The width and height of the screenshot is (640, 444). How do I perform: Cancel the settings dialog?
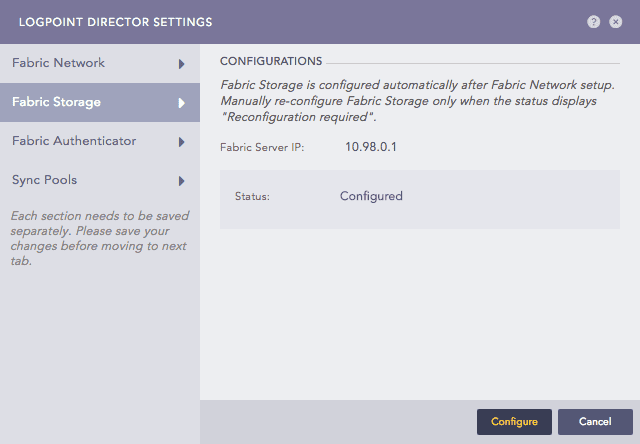click(595, 422)
